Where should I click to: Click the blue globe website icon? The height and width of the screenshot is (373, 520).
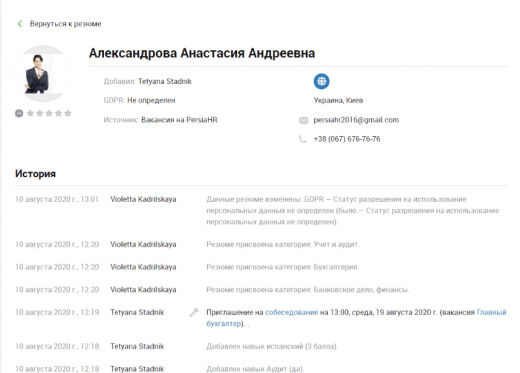click(321, 81)
